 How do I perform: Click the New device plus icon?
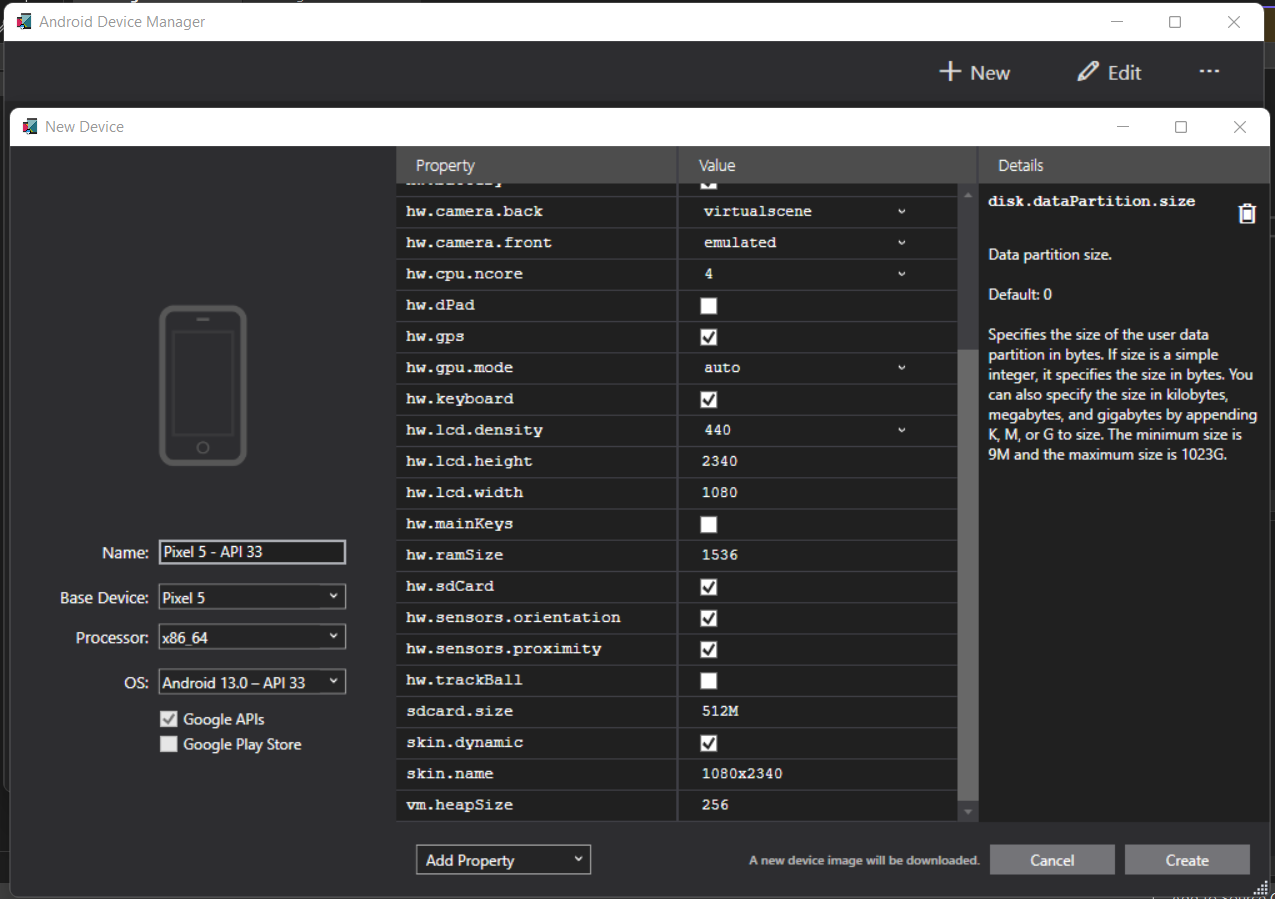tap(948, 71)
